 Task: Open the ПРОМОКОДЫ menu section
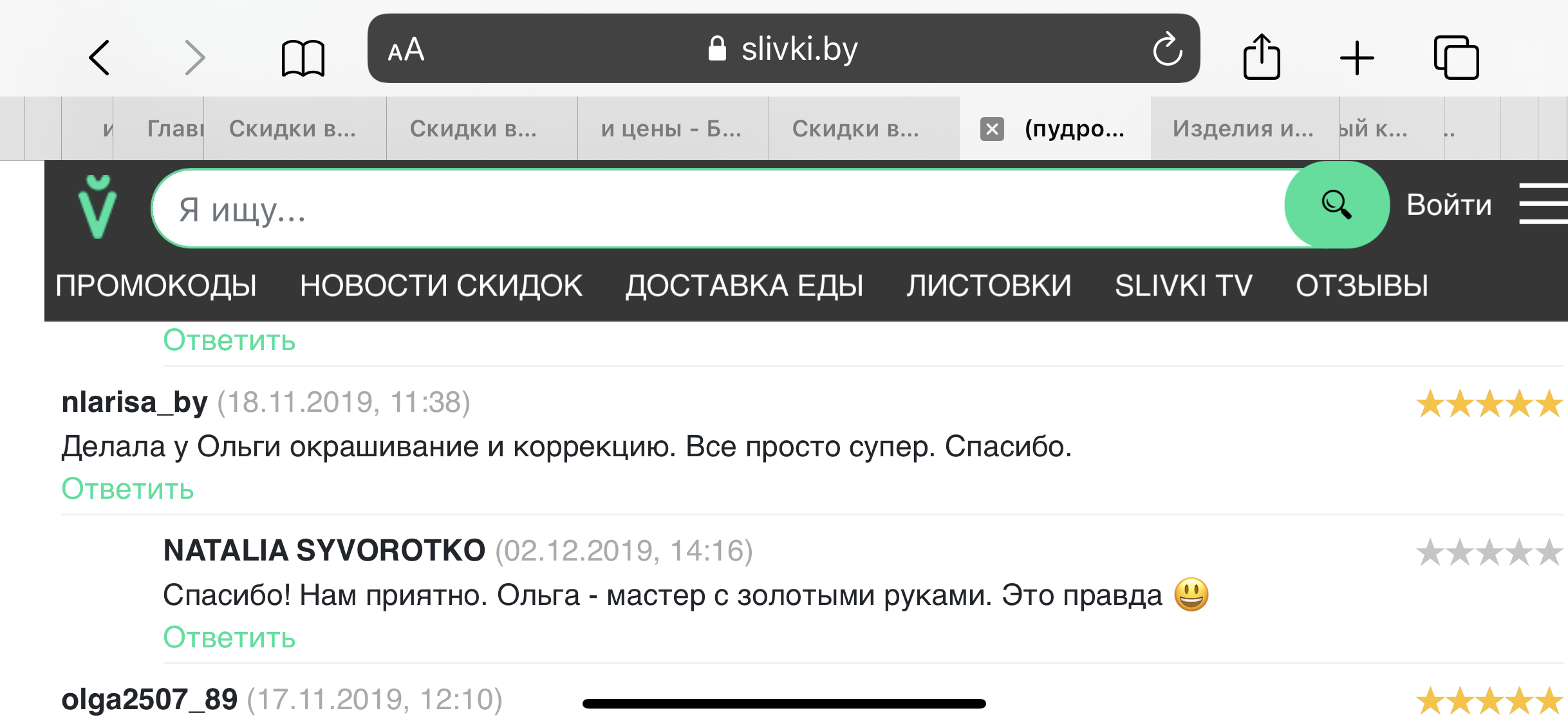[x=156, y=286]
